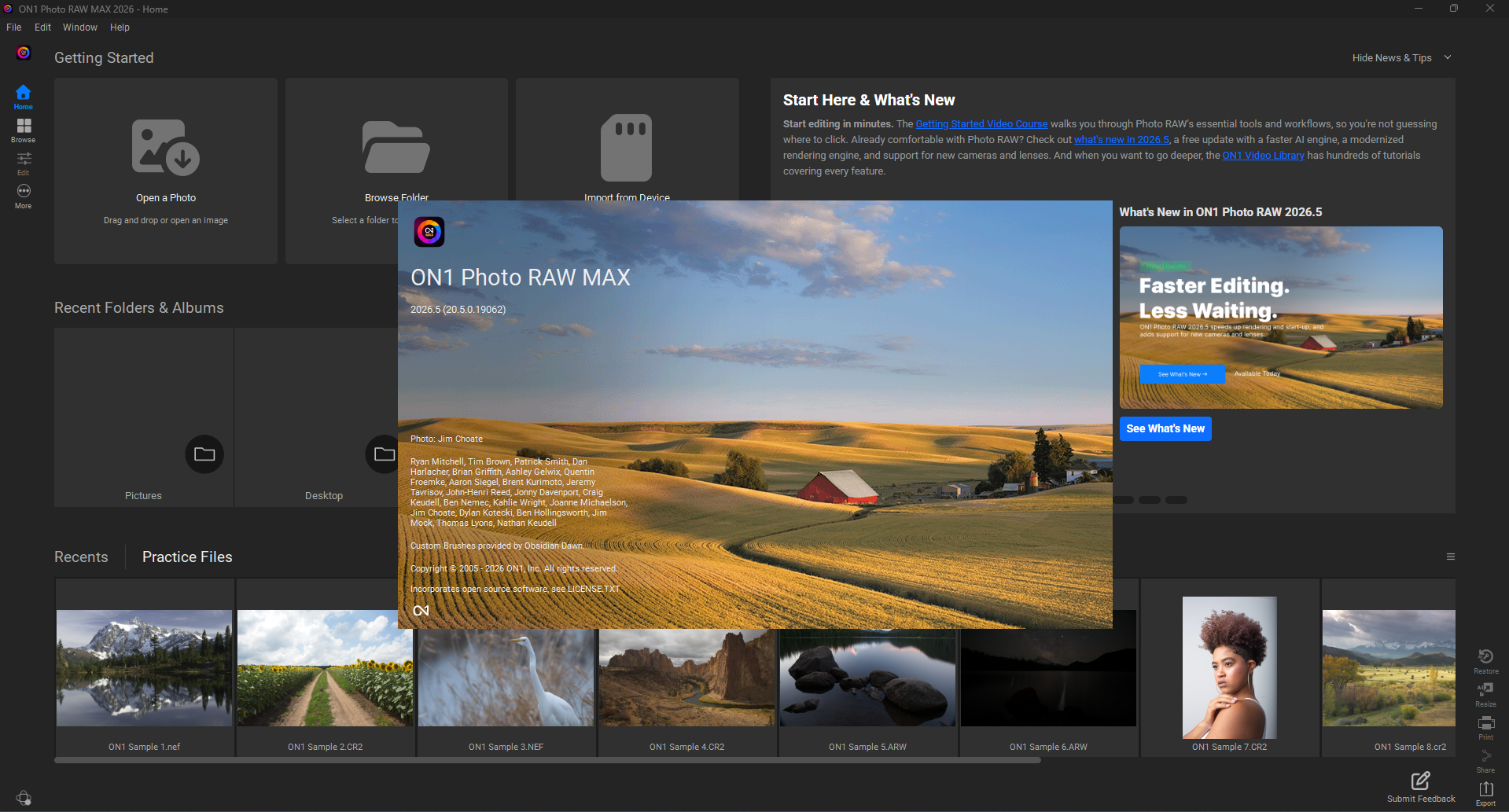
Task: Click the Import from Device icon
Action: click(627, 148)
